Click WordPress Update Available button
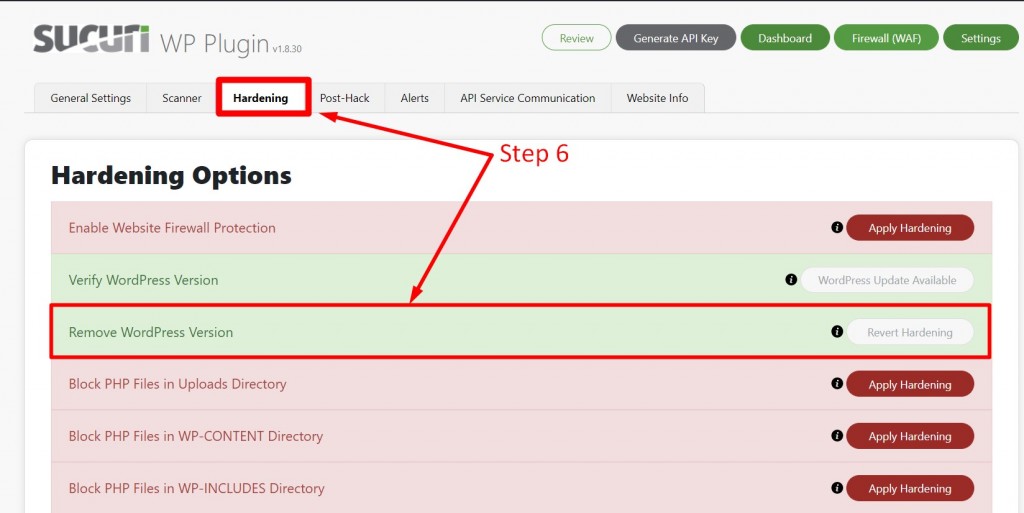 click(887, 280)
